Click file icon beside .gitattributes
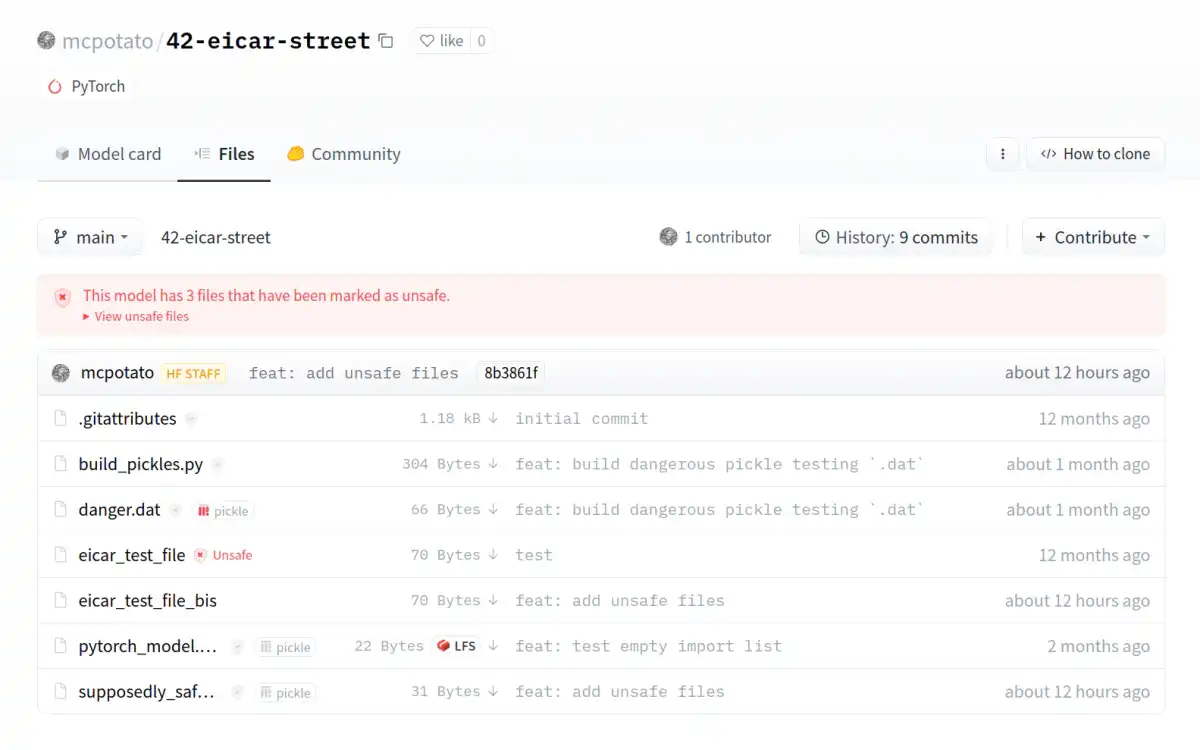1200x750 pixels. point(60,418)
